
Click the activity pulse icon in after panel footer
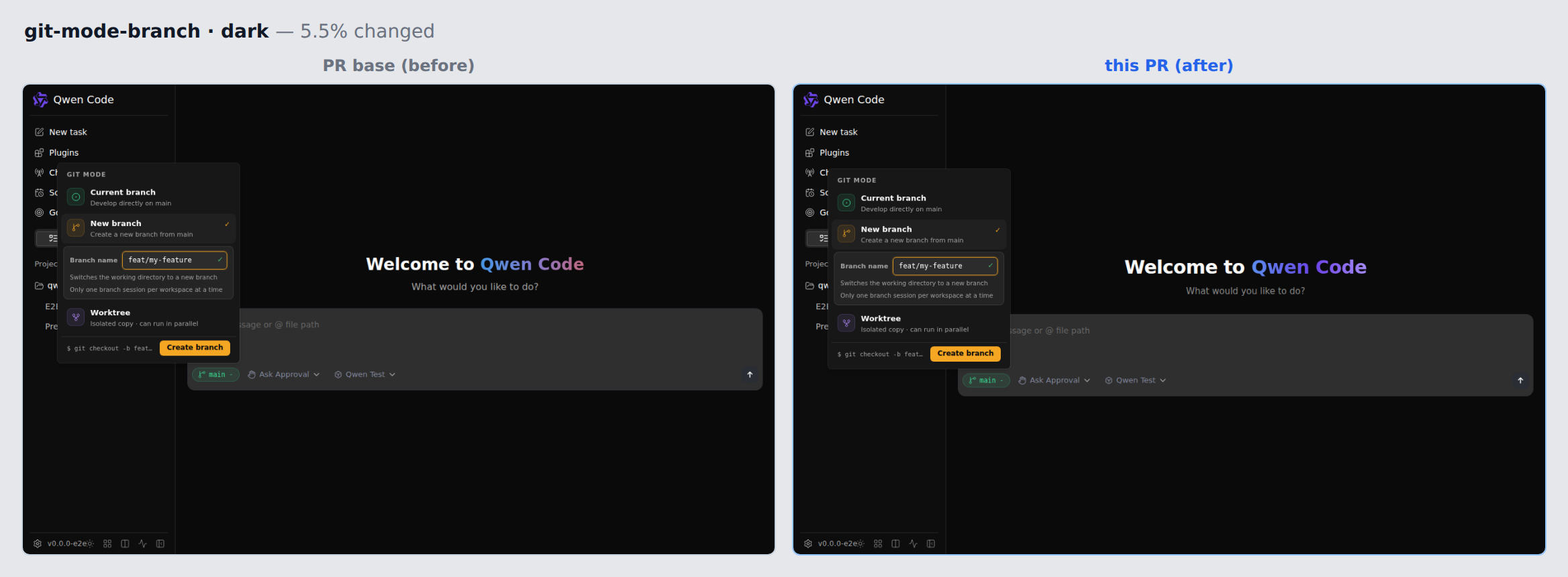pyautogui.click(x=913, y=543)
